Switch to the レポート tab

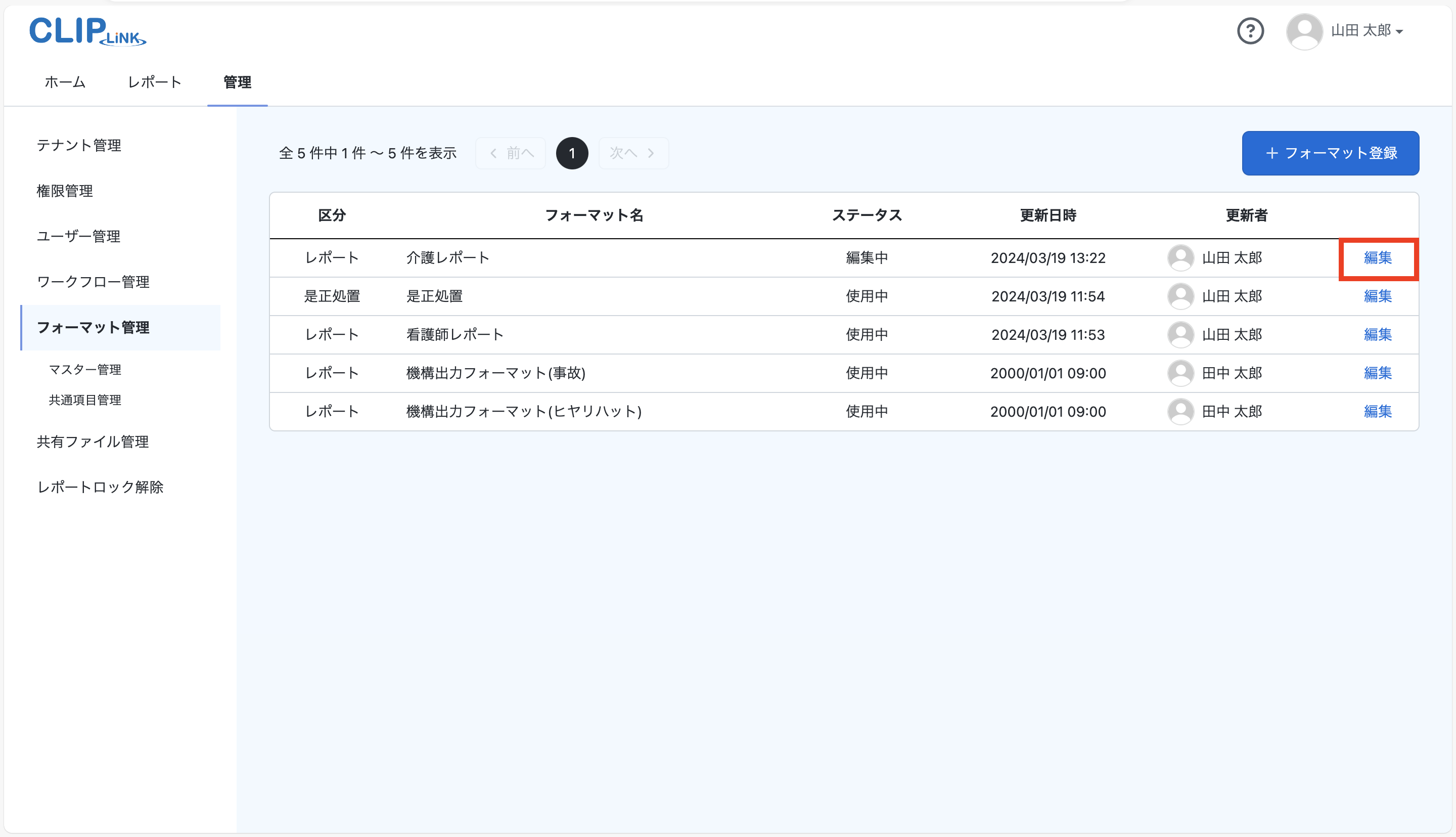coord(154,82)
